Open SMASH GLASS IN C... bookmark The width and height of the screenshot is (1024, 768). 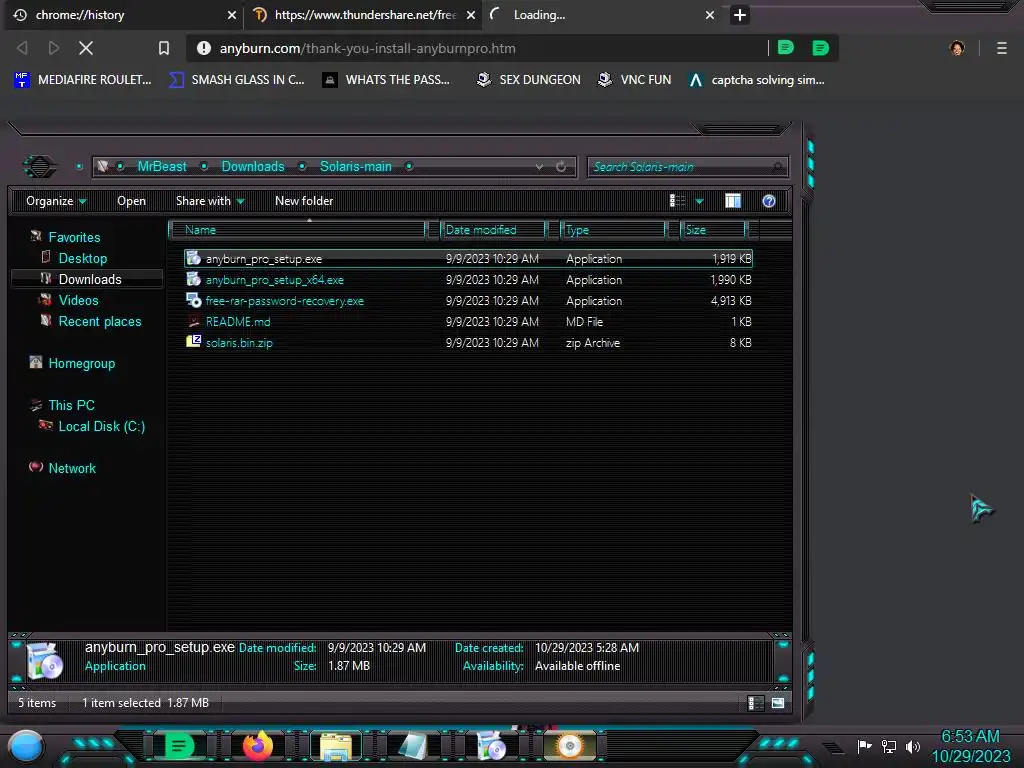pos(237,80)
